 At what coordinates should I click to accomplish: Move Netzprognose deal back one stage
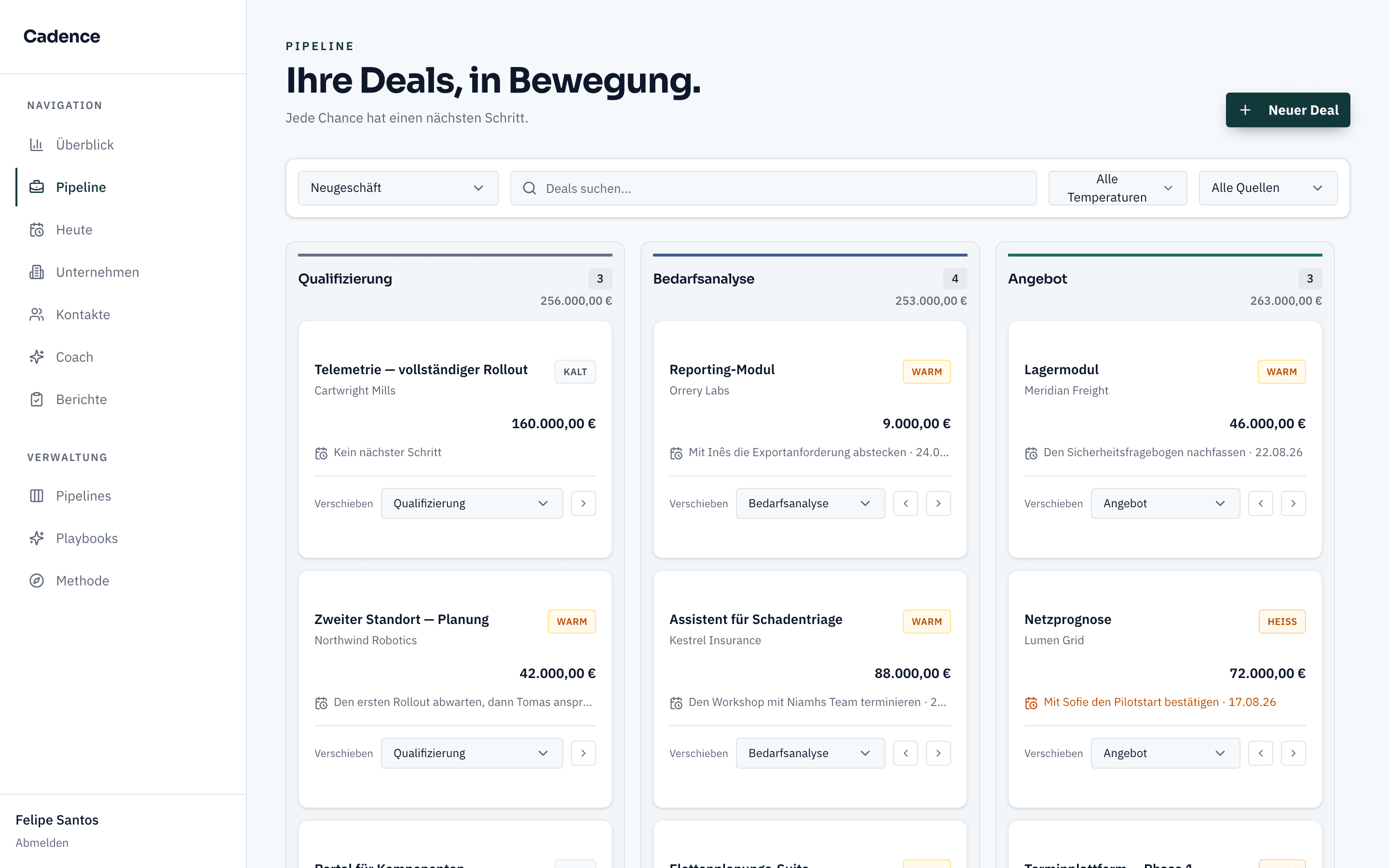tap(1260, 753)
